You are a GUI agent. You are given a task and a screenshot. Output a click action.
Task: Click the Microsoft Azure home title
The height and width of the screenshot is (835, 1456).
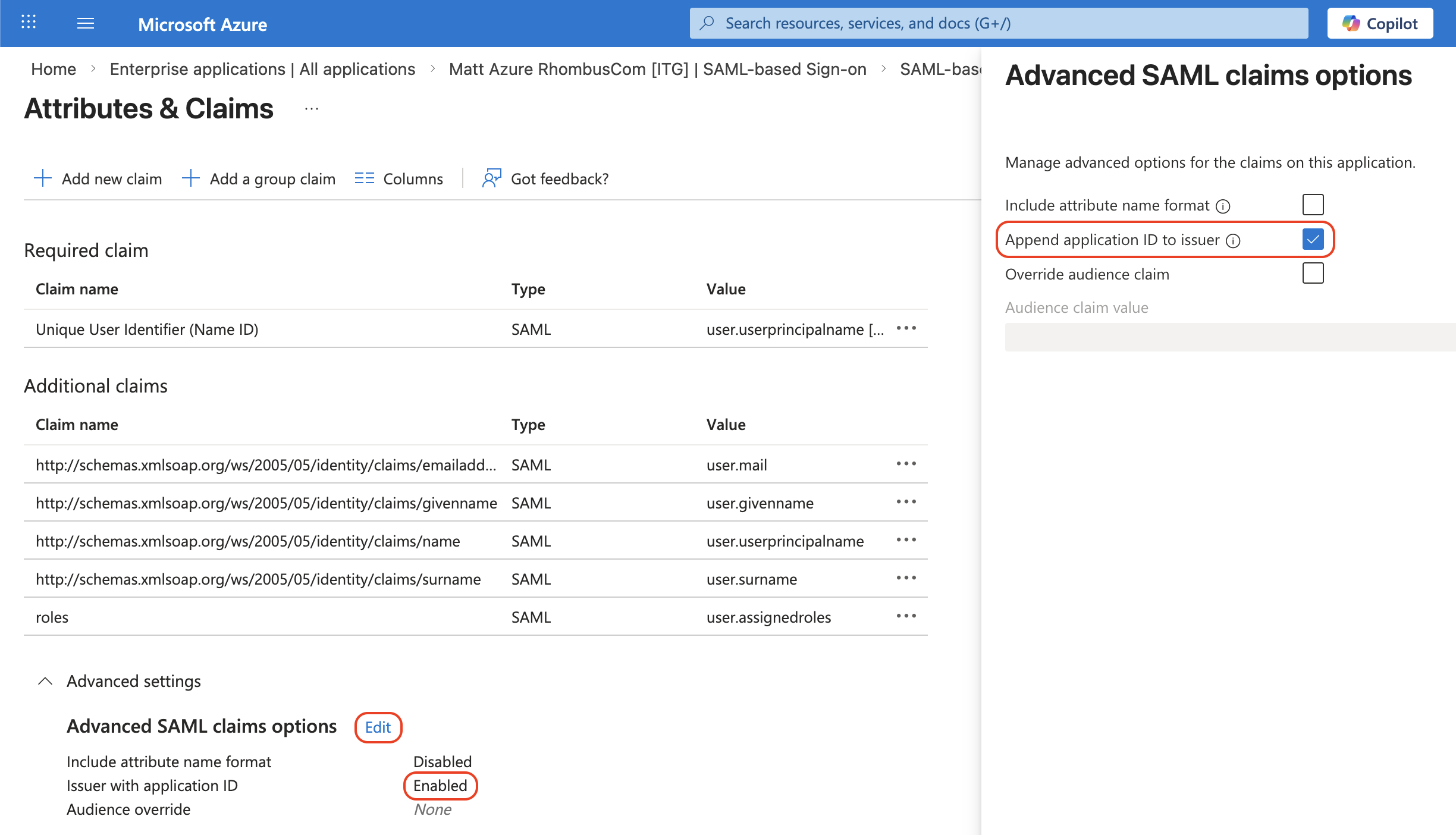[202, 24]
